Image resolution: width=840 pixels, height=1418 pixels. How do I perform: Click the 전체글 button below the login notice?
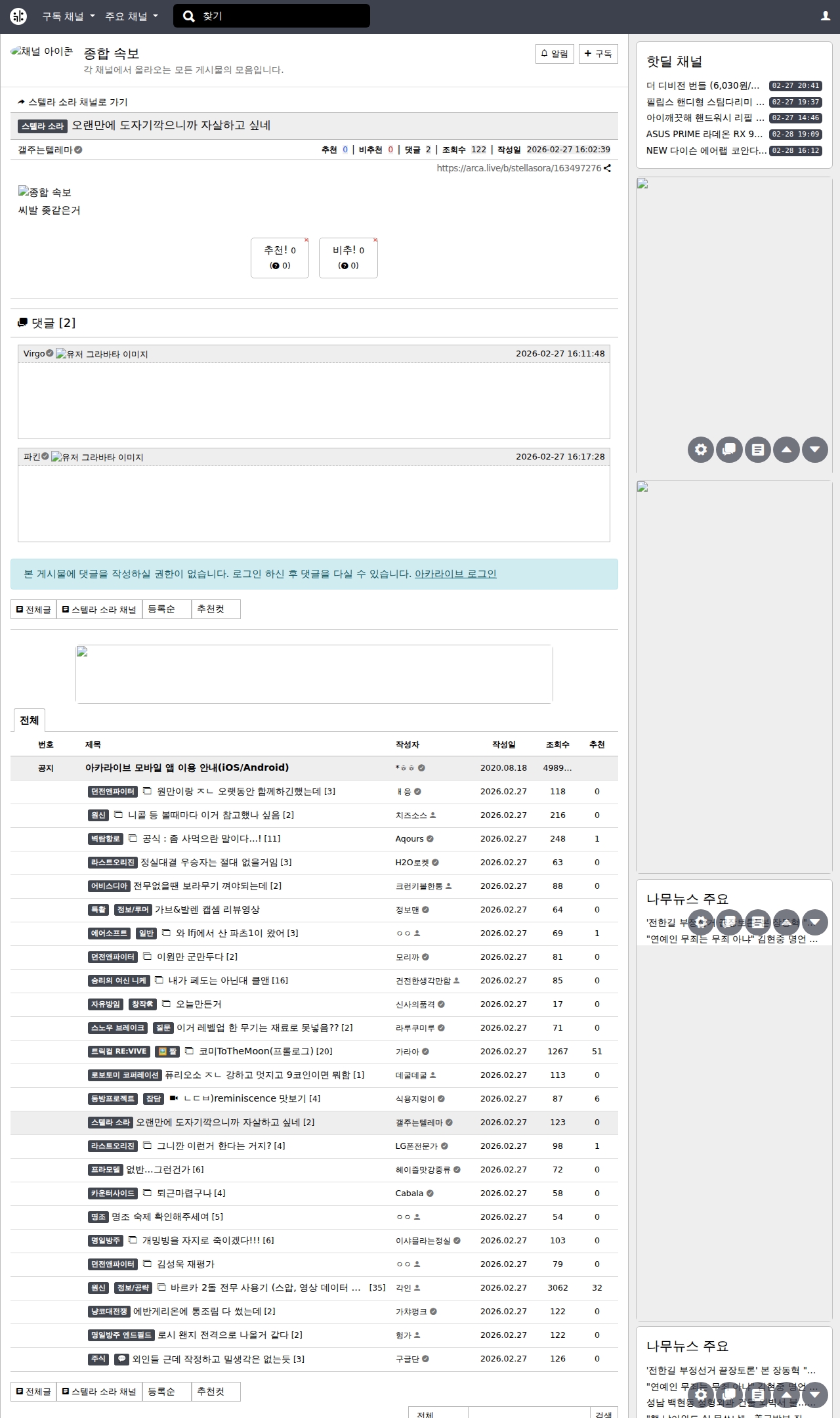click(x=33, y=609)
